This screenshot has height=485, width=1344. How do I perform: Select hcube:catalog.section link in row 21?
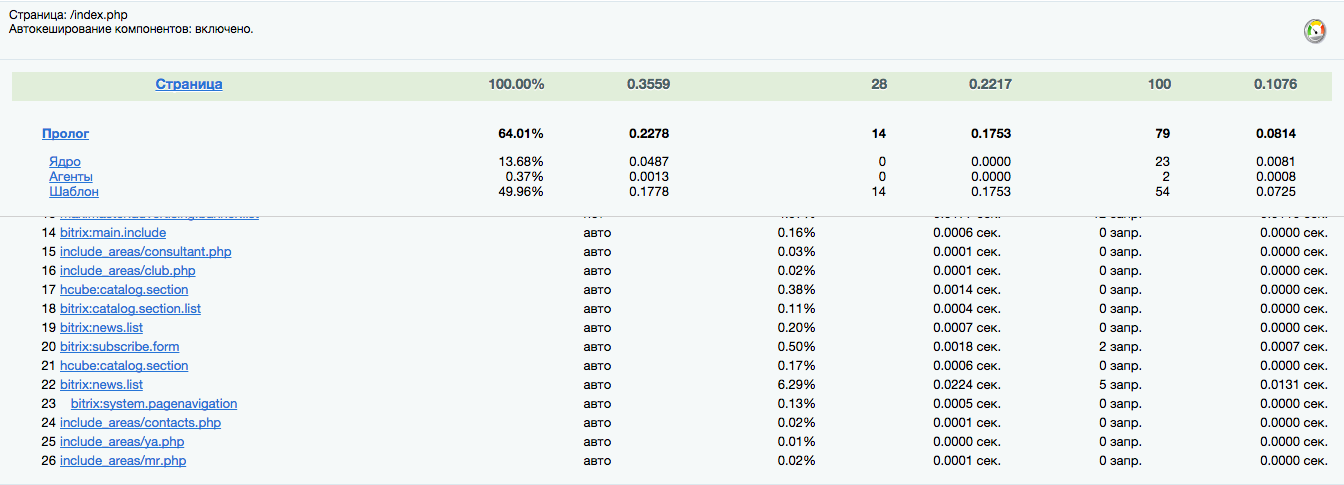pyautogui.click(x=124, y=365)
